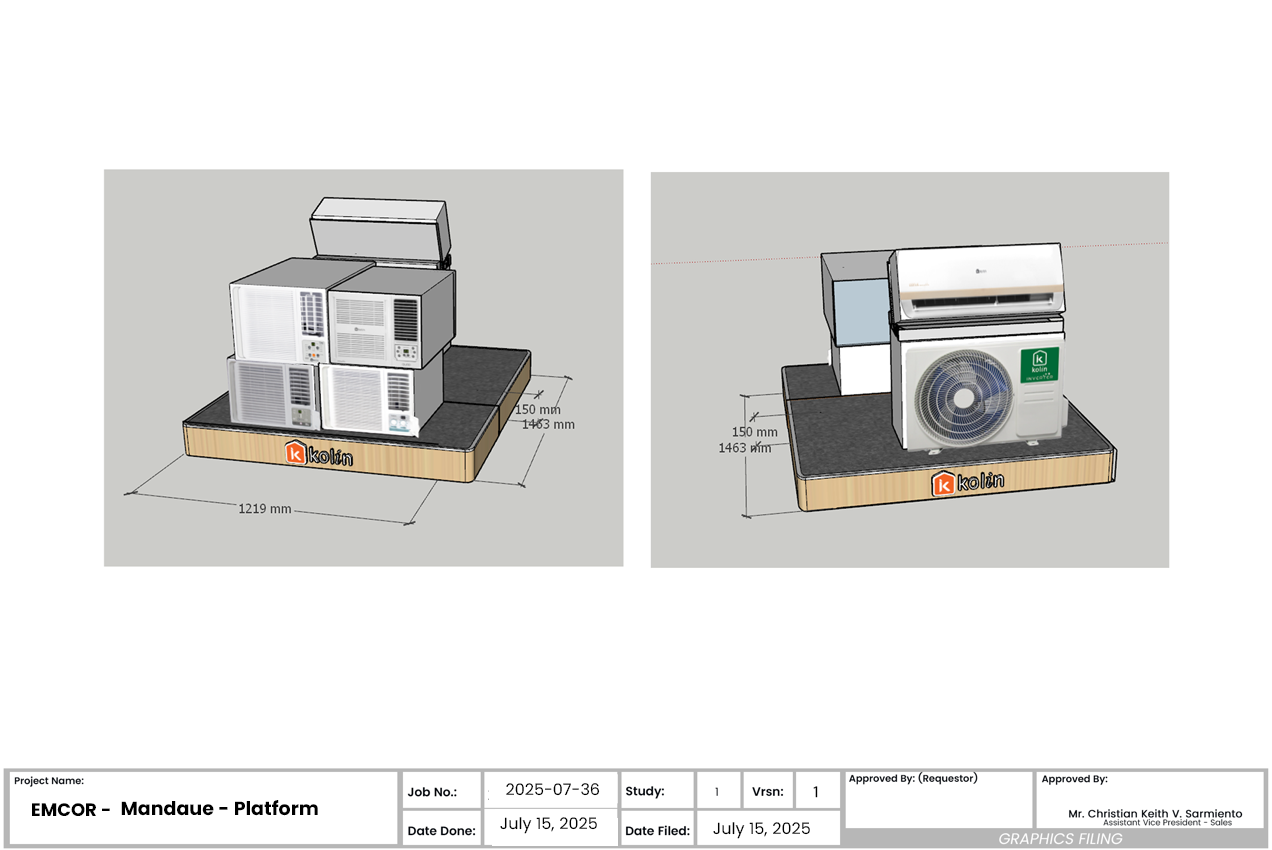Select the 1463 mm label in right view
The height and width of the screenshot is (850, 1272).
[744, 448]
